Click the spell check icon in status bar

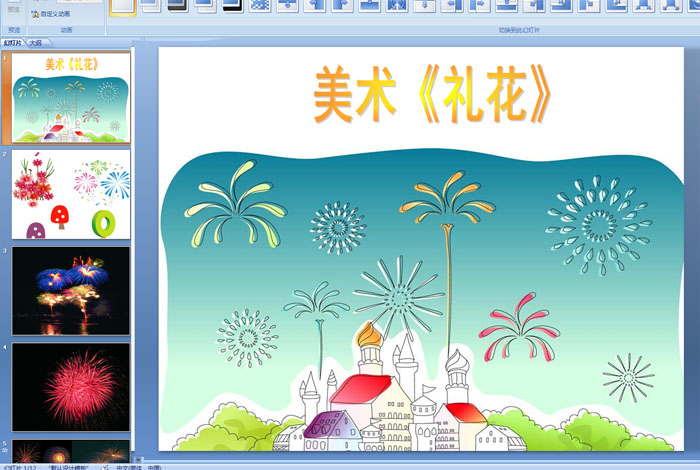pos(105,467)
